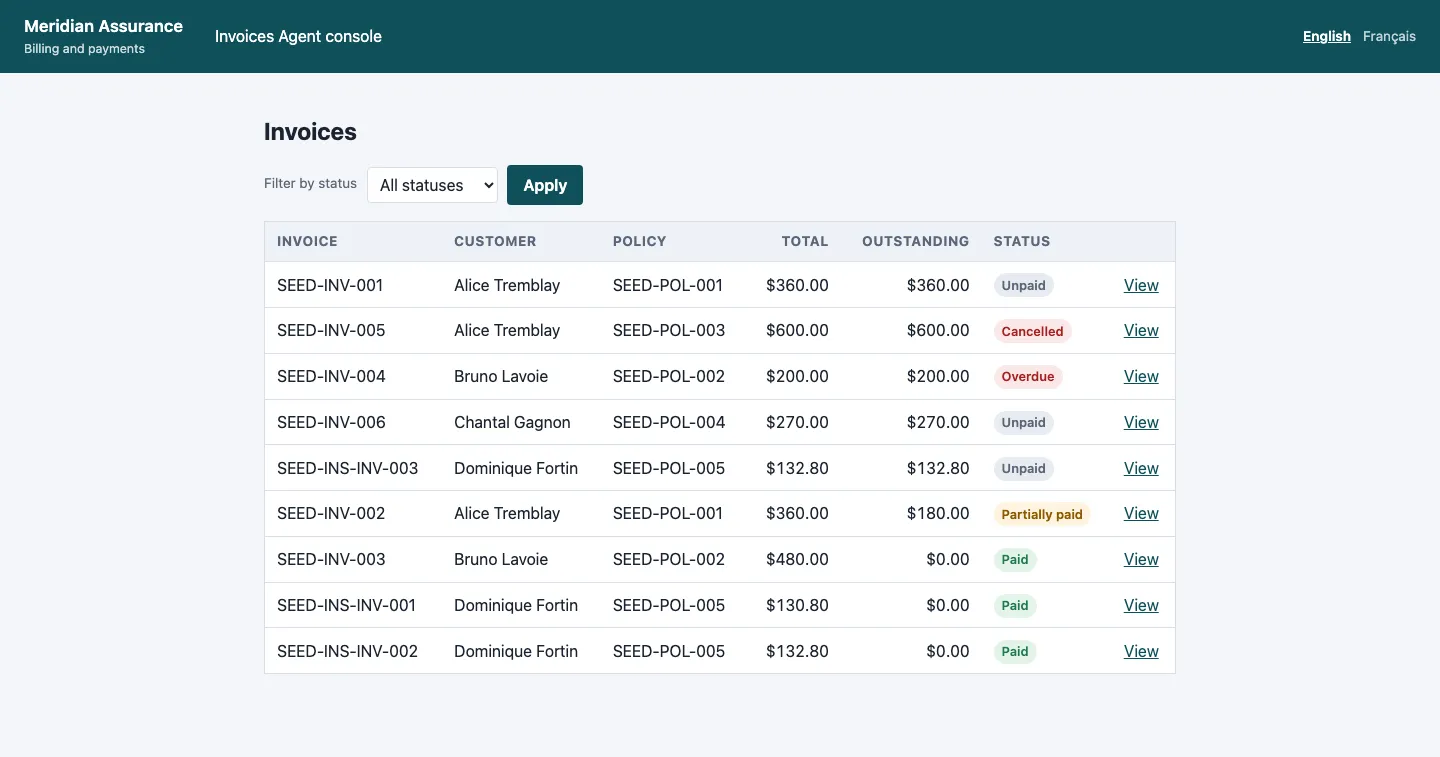
Task: Click policy SEED-POL-003
Action: (669, 330)
